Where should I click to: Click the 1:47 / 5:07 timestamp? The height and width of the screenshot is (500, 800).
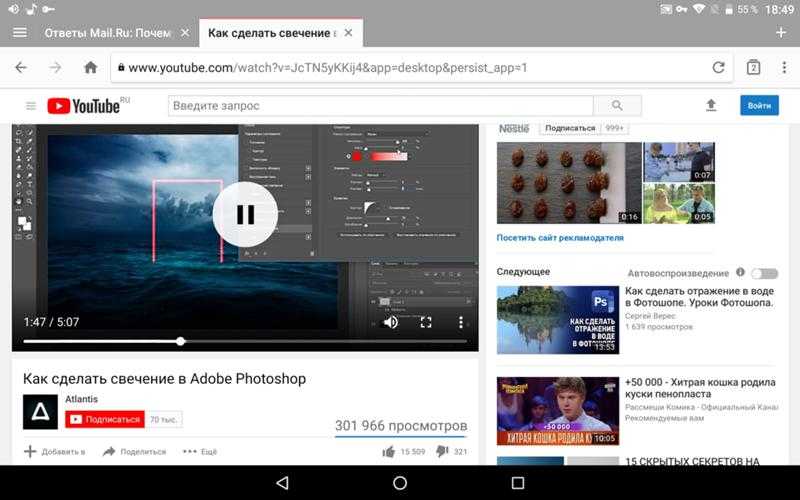51,322
